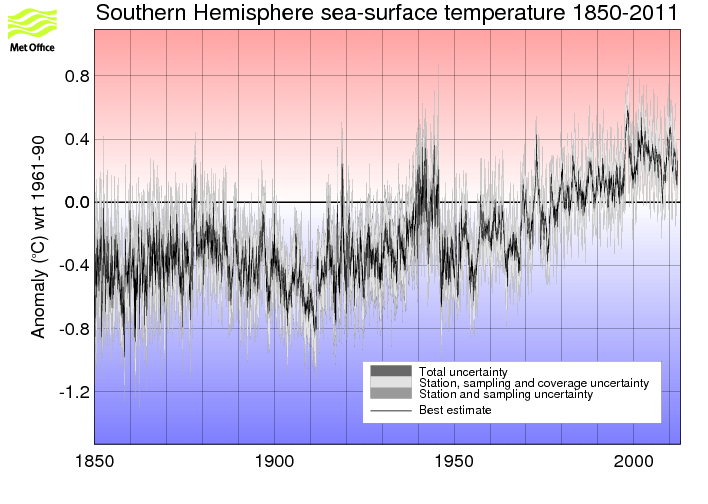This screenshot has width=708, height=504.
Task: Select the chart title text
Action: pyautogui.click(x=387, y=13)
